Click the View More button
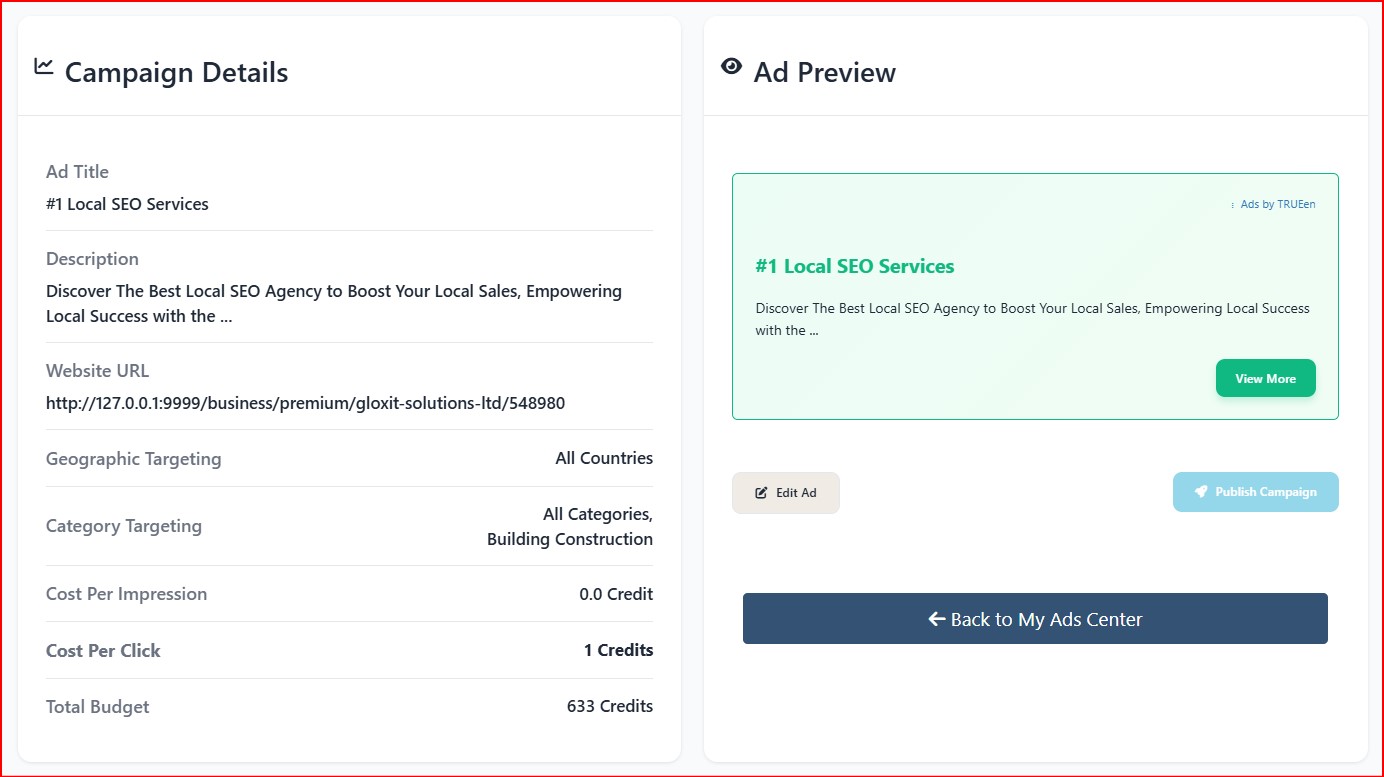Screen dimensions: 1384x777 pyautogui.click(x=1265, y=378)
